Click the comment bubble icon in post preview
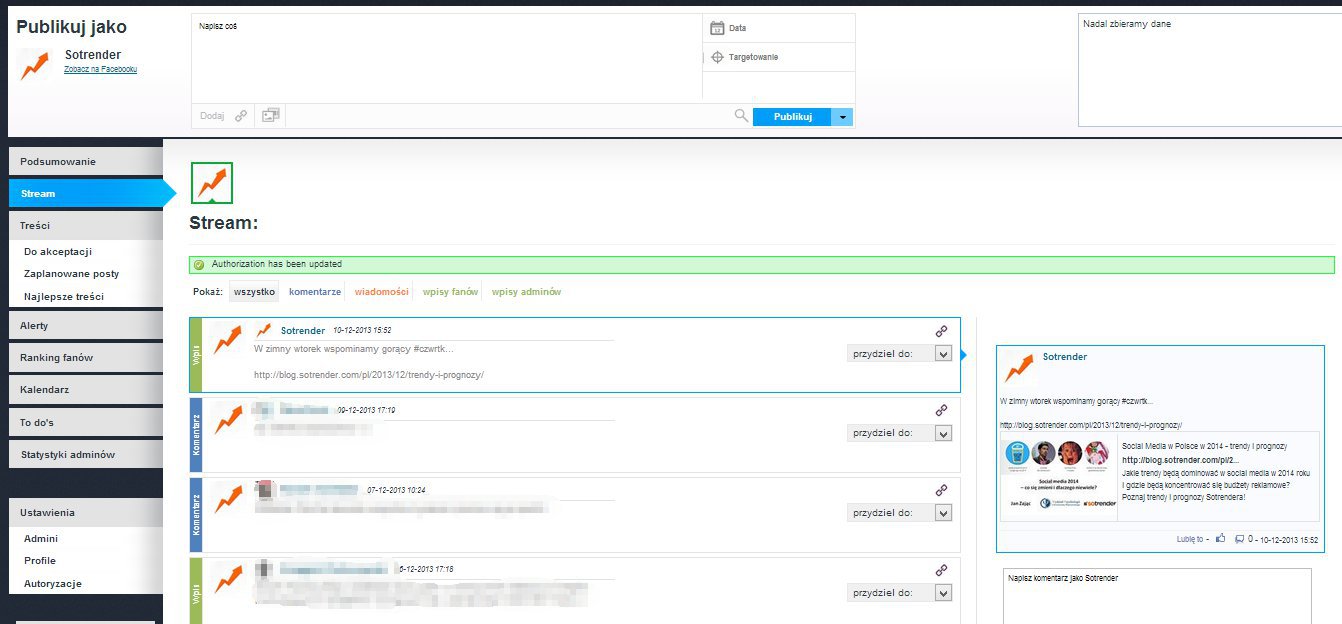This screenshot has height=624, width=1342. 1240,539
